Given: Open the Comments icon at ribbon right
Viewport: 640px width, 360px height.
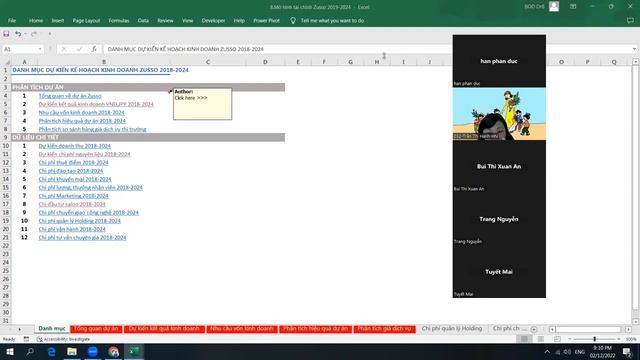Looking at the screenshot, I should [630, 20].
